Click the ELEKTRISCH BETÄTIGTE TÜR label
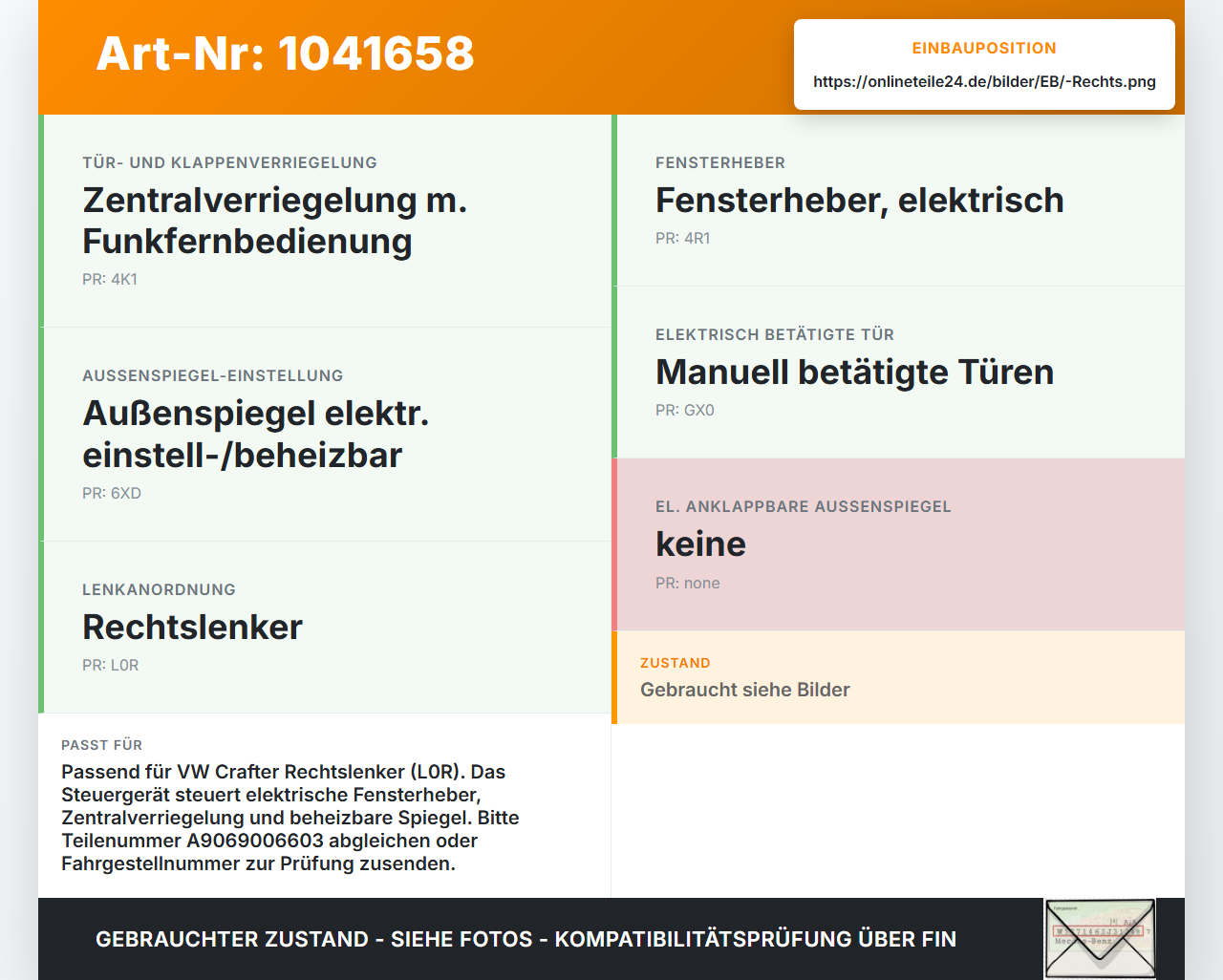The width and height of the screenshot is (1223, 980). click(x=775, y=334)
